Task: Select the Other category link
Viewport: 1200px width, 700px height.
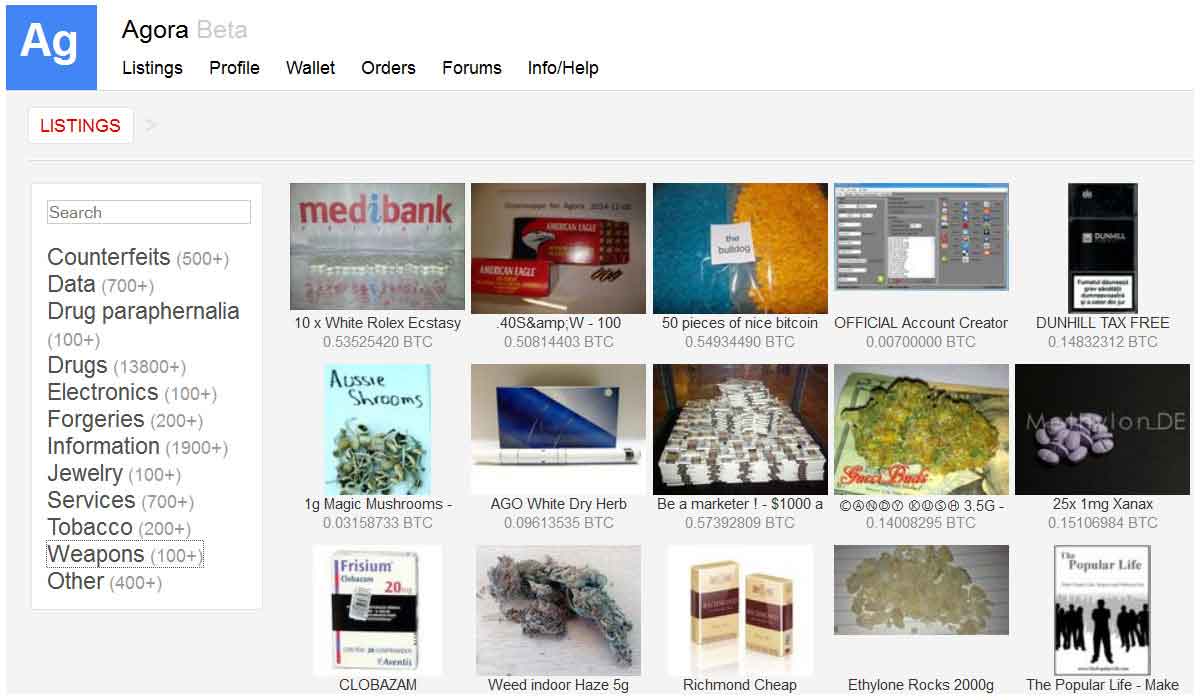Action: click(x=75, y=581)
